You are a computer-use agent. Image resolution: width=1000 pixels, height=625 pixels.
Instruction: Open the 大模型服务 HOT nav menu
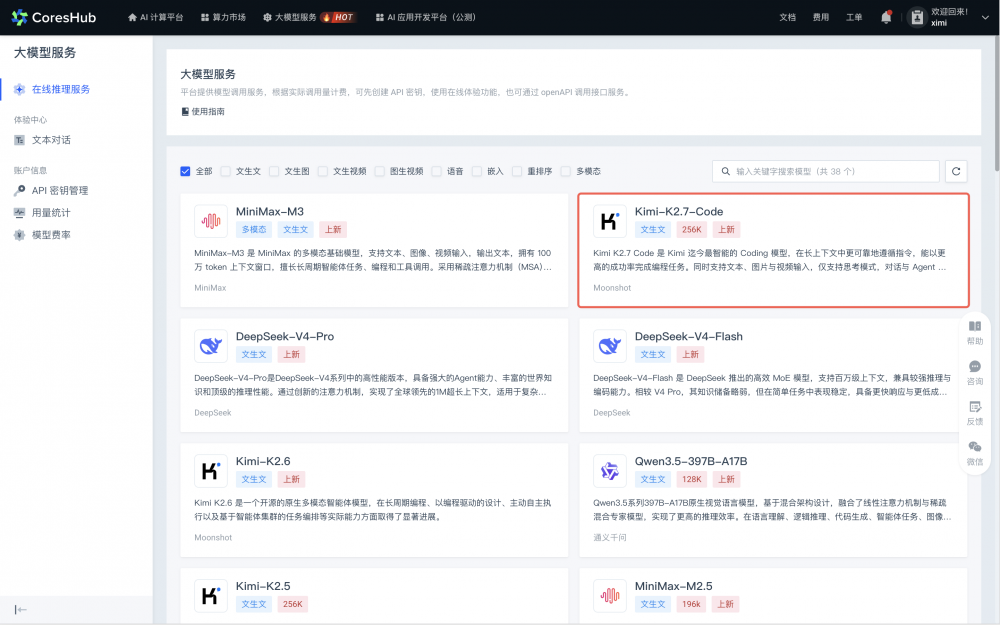(x=309, y=17)
